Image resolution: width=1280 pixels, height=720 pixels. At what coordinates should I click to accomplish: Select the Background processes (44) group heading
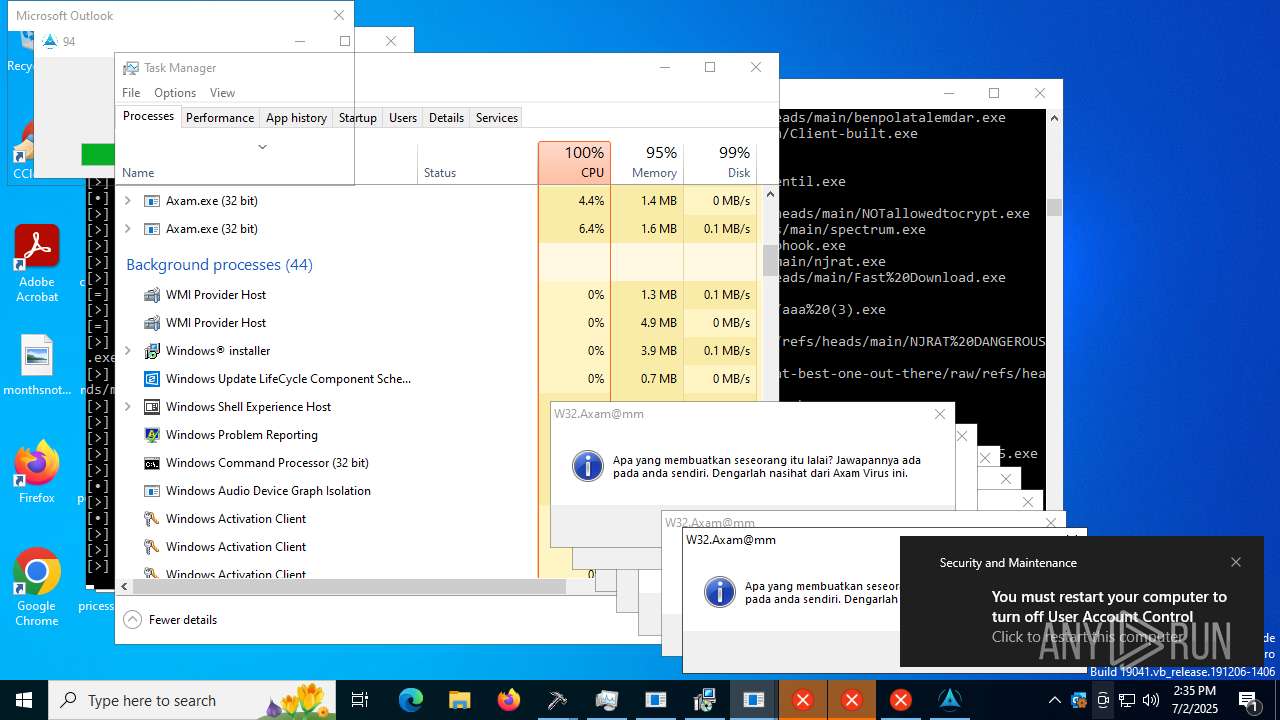coord(219,265)
